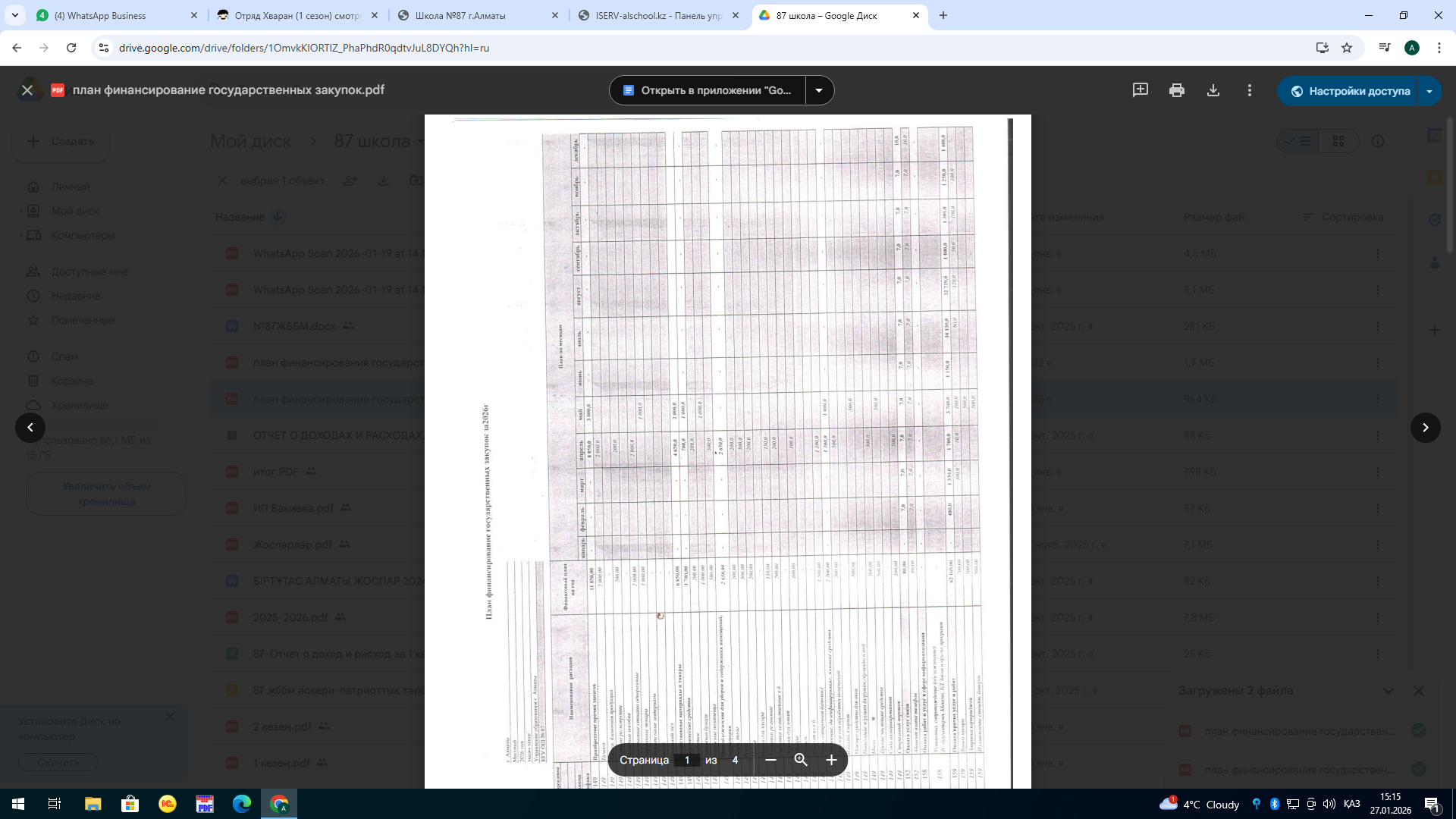Click the Chrome icon on the taskbar
The height and width of the screenshot is (819, 1456).
[x=279, y=804]
